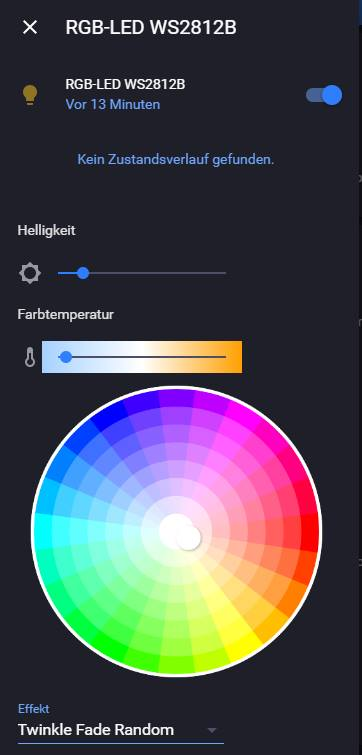The image size is (362, 755).
Task: Click the Helligkeit label
Action: [46, 230]
